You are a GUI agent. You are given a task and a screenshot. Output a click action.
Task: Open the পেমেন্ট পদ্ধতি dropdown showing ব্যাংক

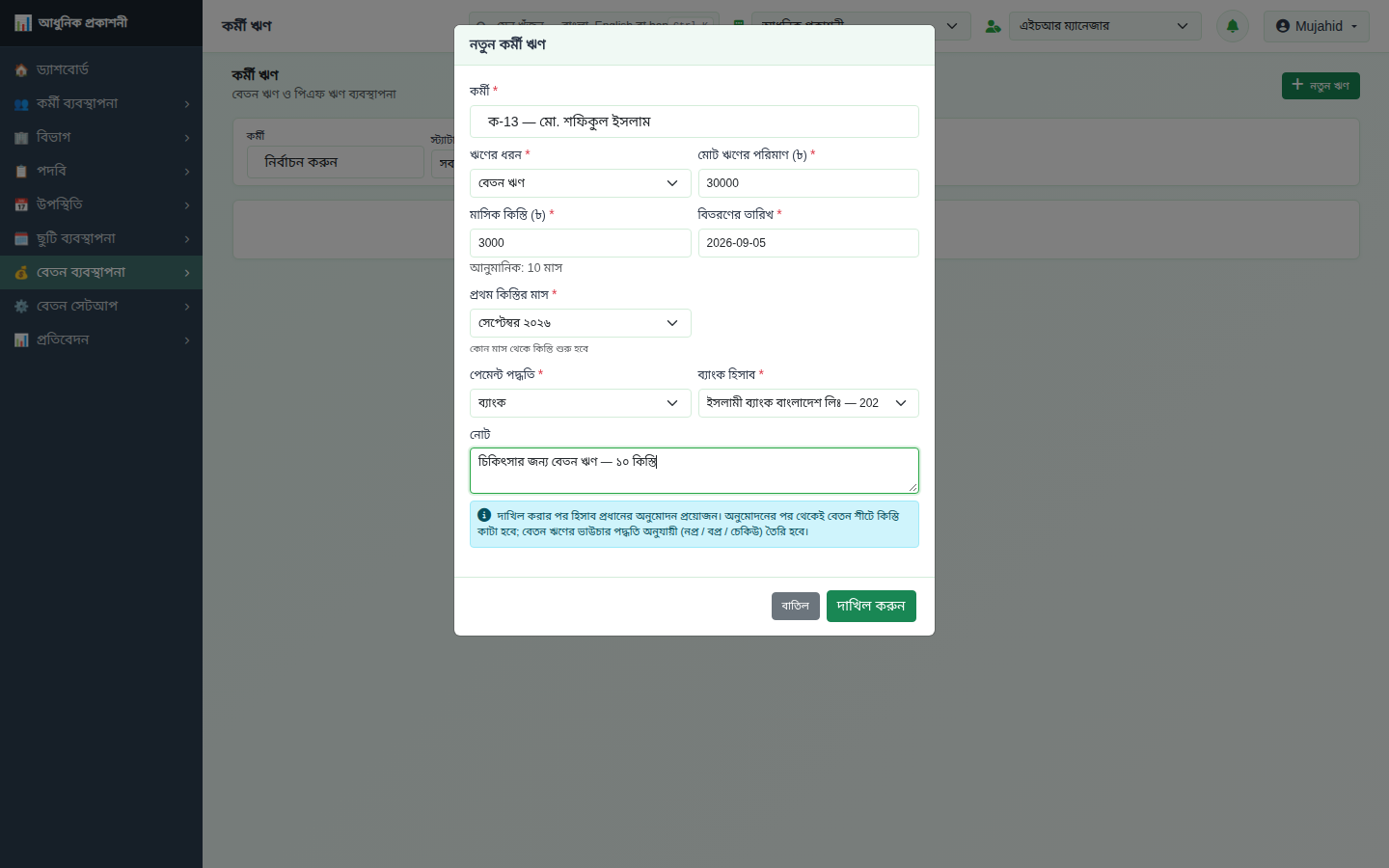tap(581, 403)
